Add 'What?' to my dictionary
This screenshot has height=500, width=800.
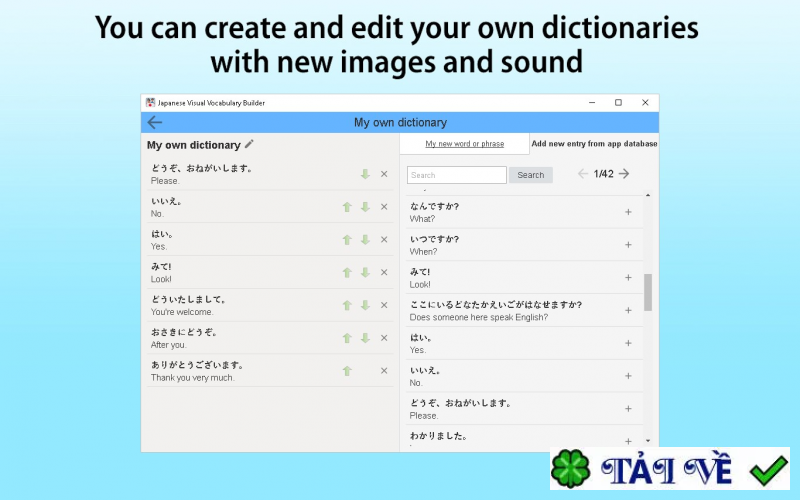tap(628, 212)
